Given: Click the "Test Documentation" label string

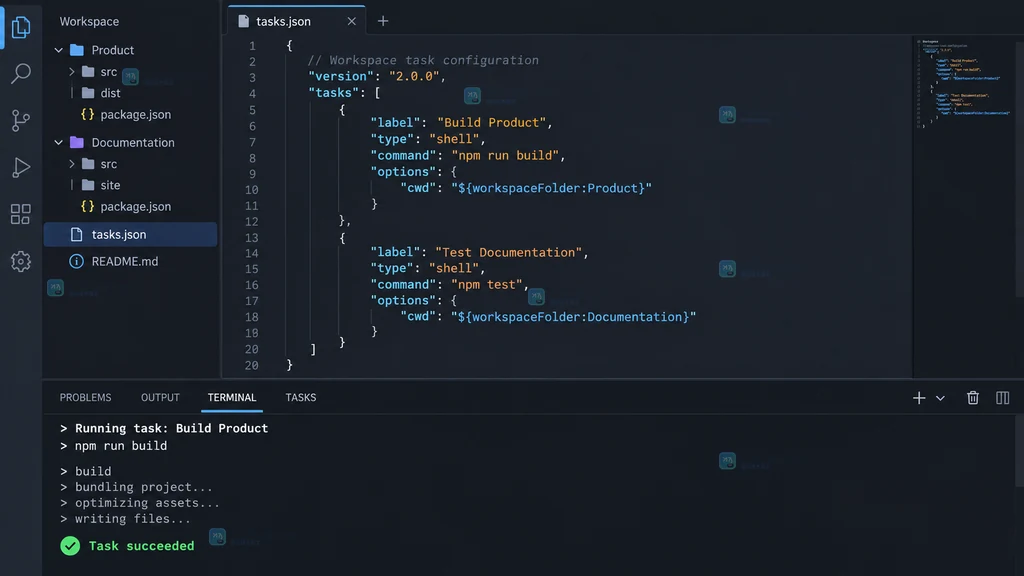Looking at the screenshot, I should 509,252.
